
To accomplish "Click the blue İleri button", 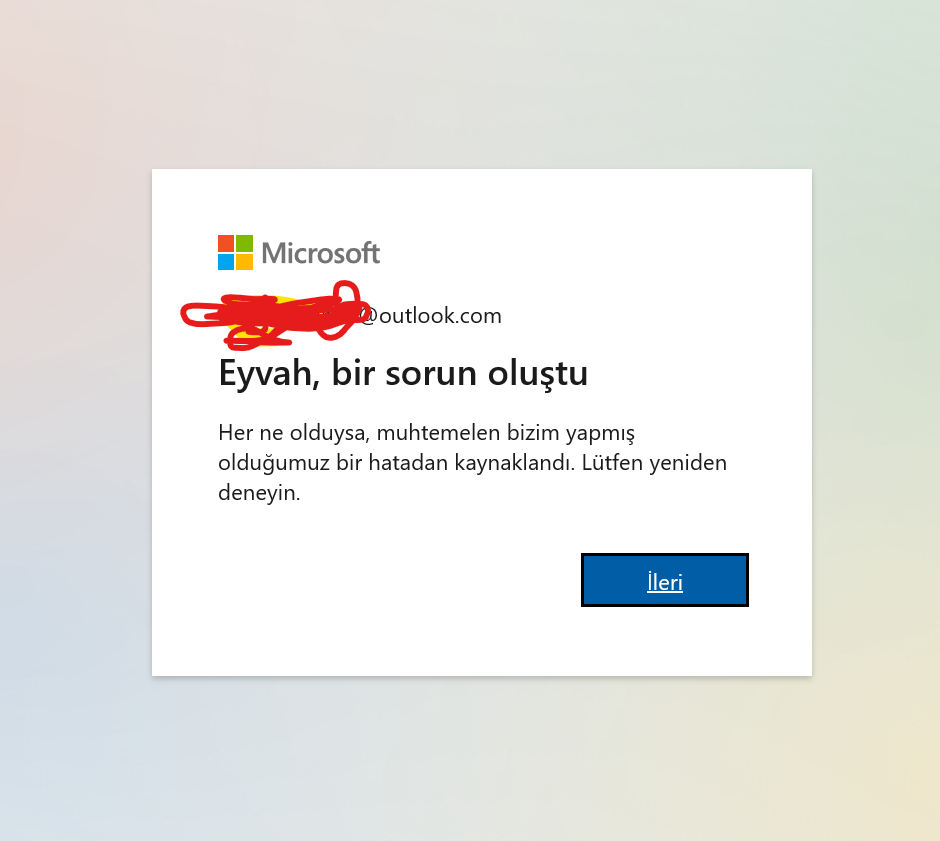I will [x=664, y=580].
